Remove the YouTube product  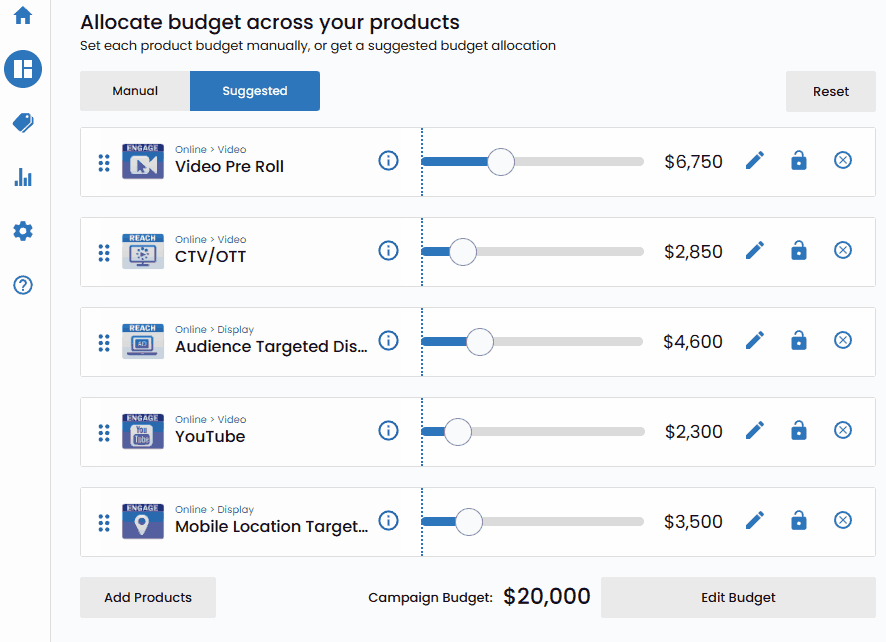click(x=843, y=431)
